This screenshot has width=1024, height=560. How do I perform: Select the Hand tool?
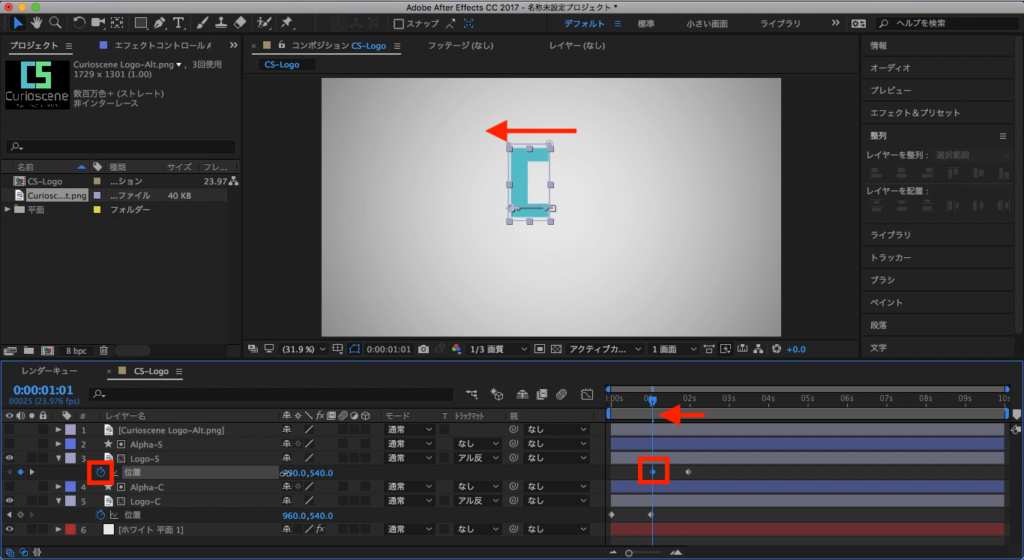(x=37, y=22)
